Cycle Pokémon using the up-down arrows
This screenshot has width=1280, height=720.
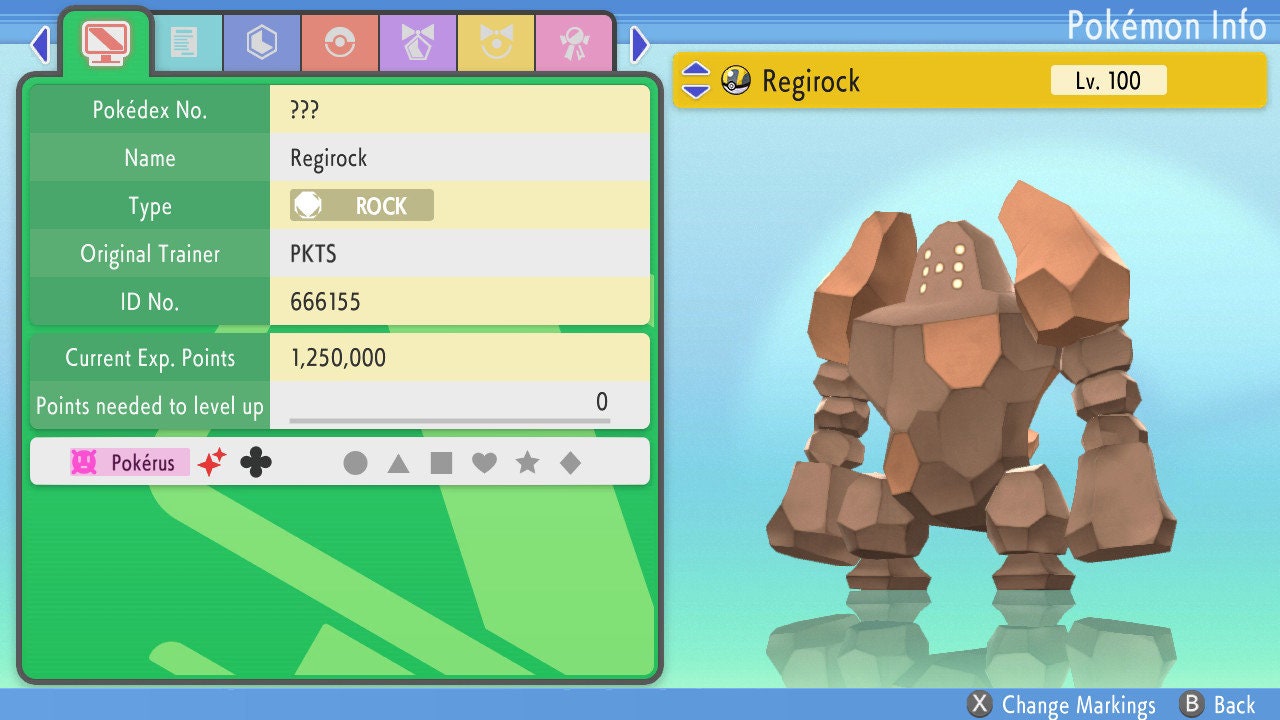696,81
